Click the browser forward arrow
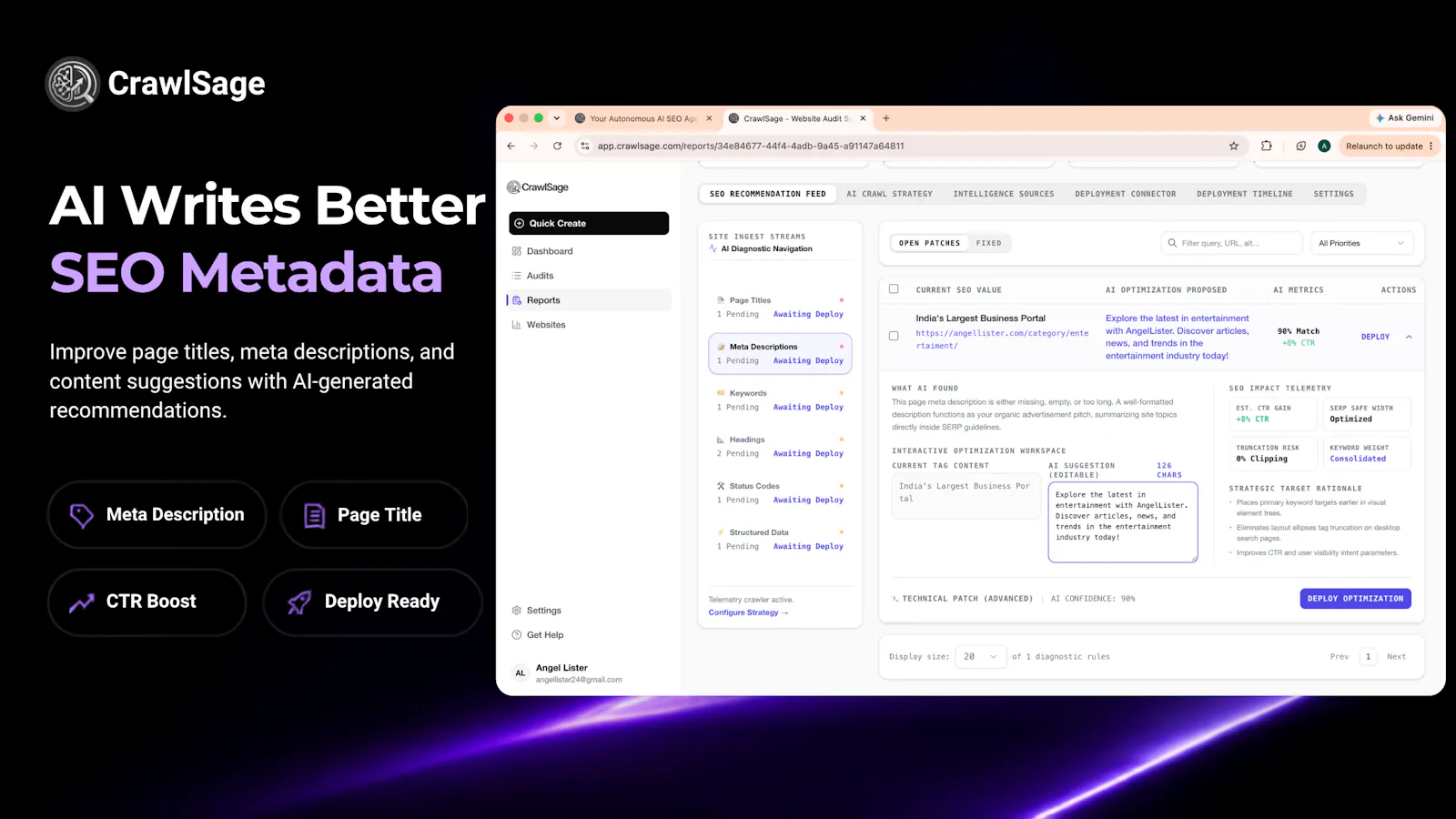This screenshot has width=1456, height=819. coord(534,146)
